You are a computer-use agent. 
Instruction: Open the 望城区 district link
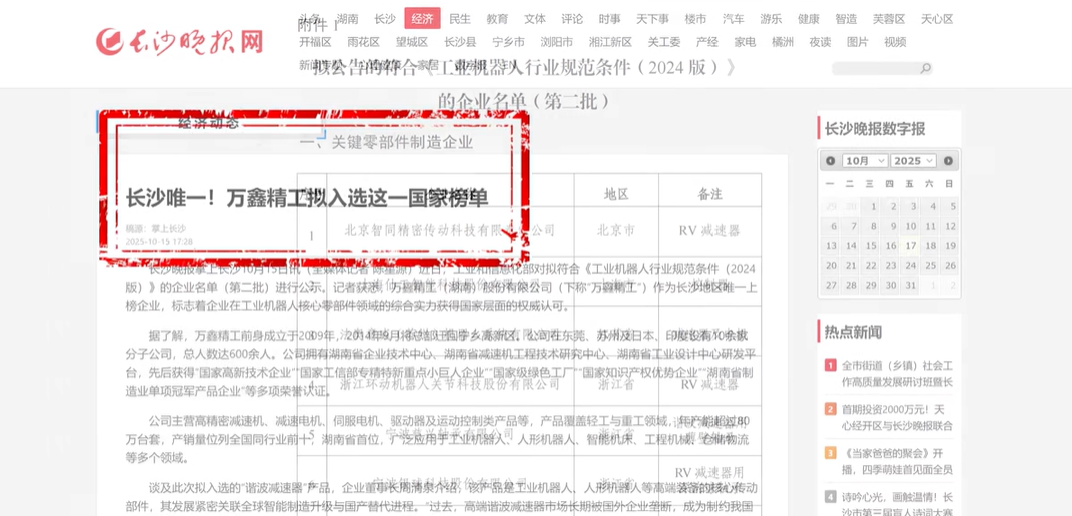click(411, 42)
